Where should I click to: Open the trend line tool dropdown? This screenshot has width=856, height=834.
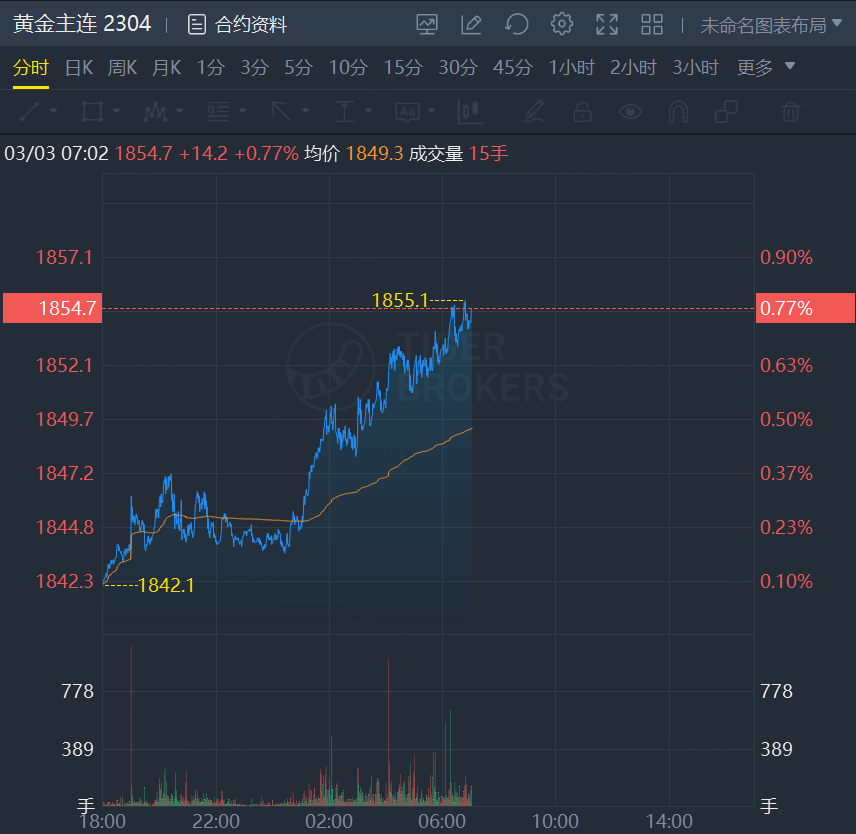click(39, 111)
